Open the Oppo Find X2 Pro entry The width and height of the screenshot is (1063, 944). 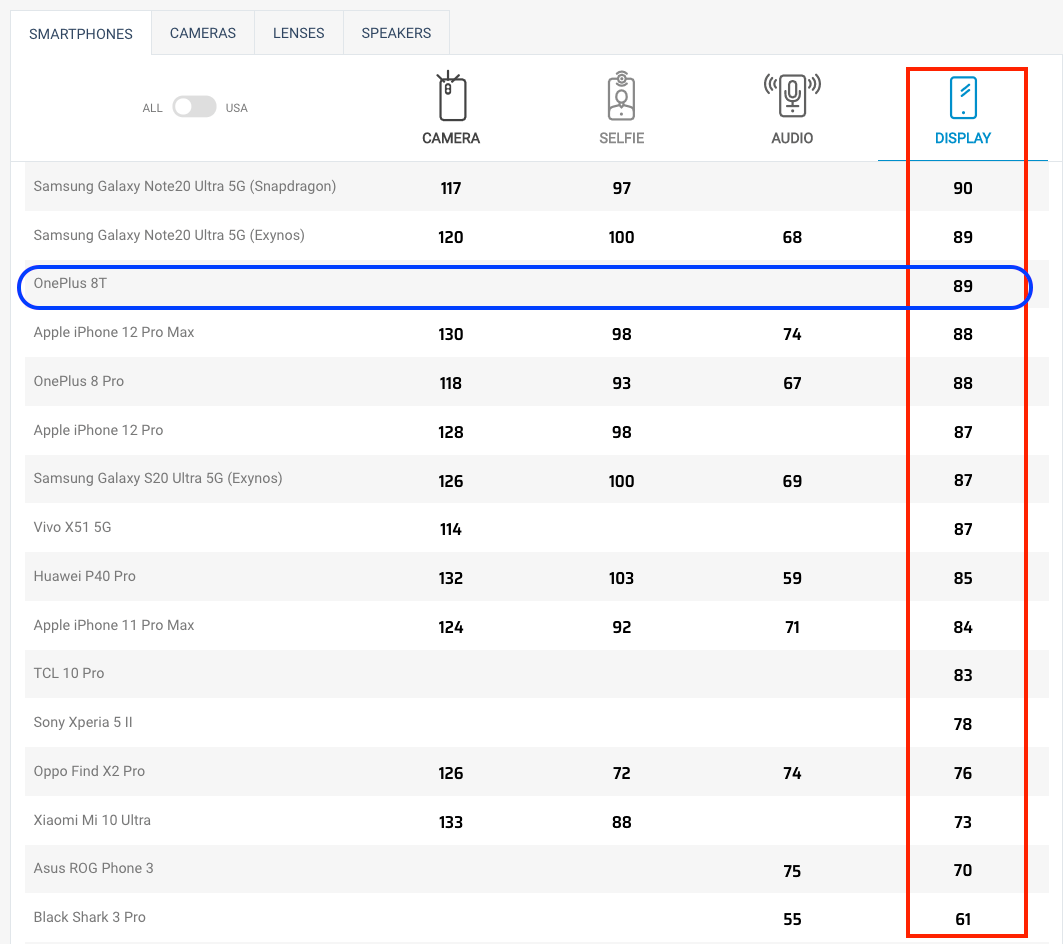click(x=89, y=771)
